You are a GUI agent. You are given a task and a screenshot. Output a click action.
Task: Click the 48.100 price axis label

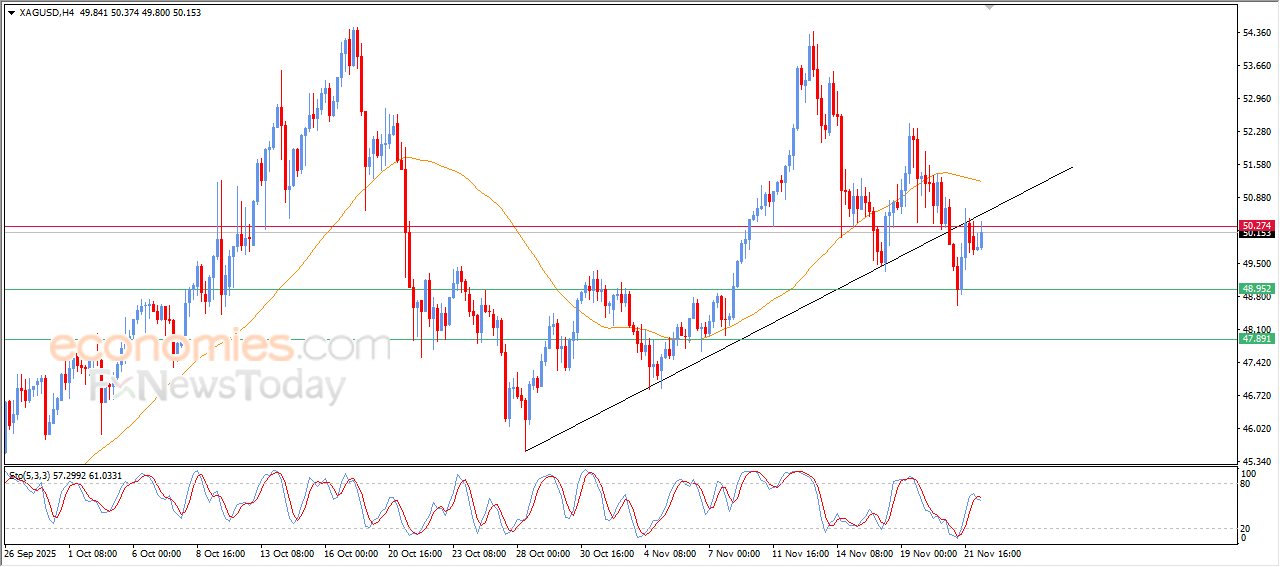1259,330
